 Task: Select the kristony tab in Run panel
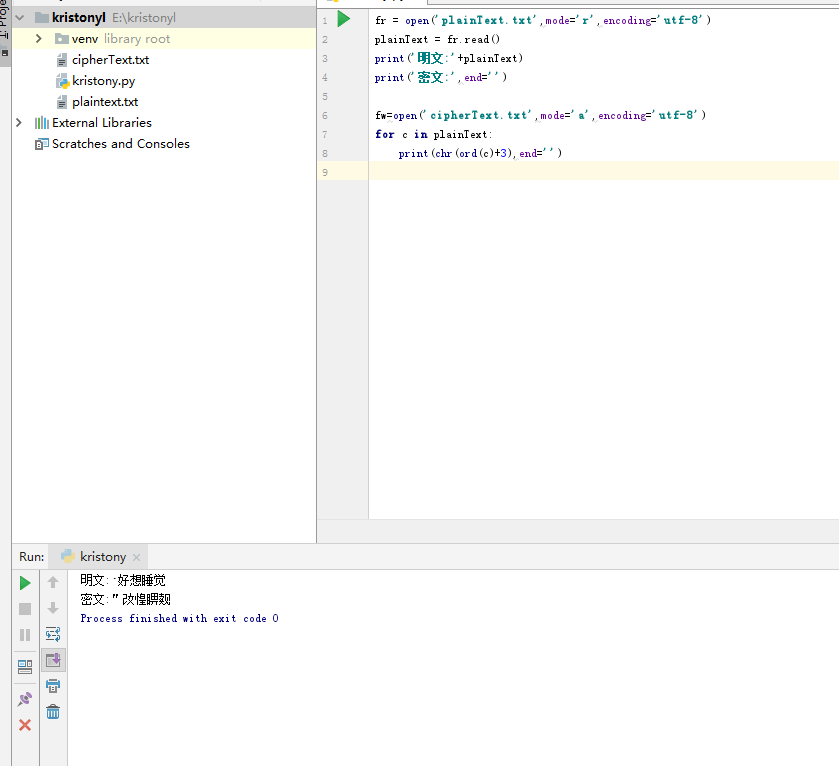pos(102,557)
